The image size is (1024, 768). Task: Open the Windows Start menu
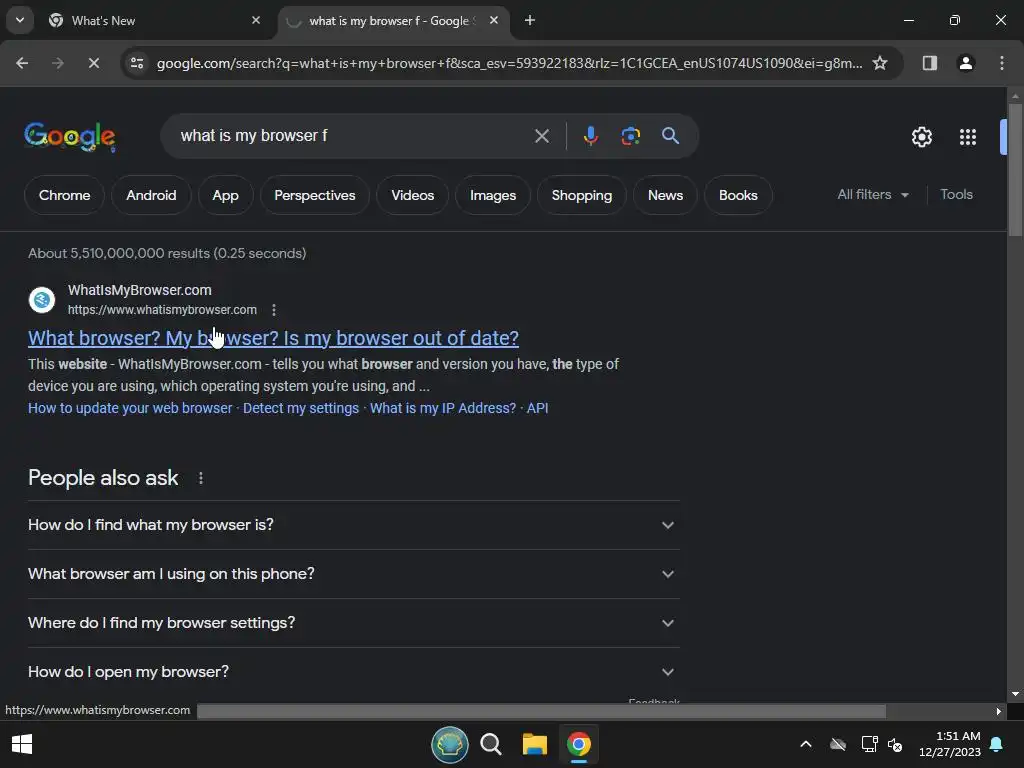22,744
